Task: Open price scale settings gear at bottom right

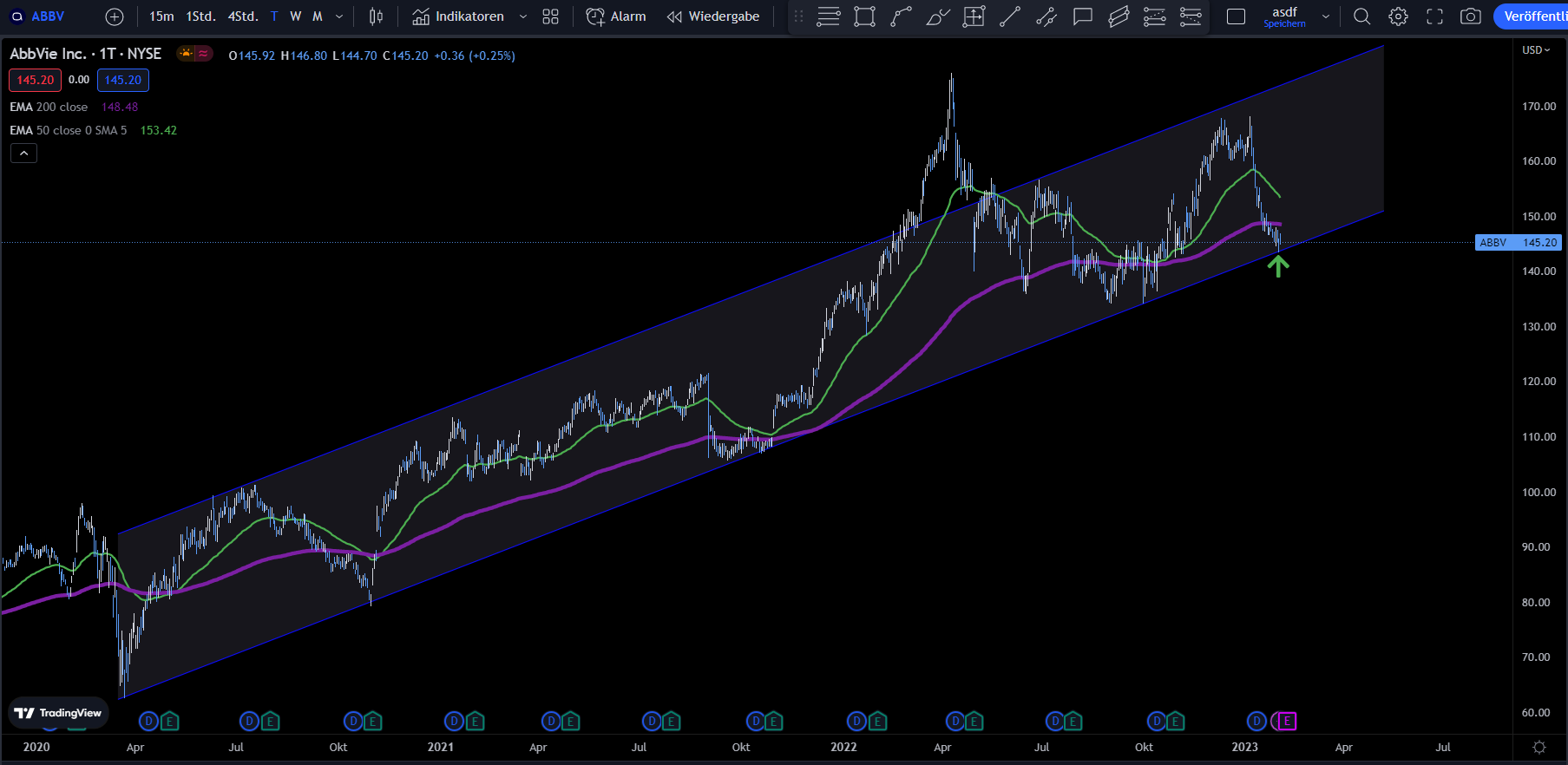Action: tap(1539, 747)
